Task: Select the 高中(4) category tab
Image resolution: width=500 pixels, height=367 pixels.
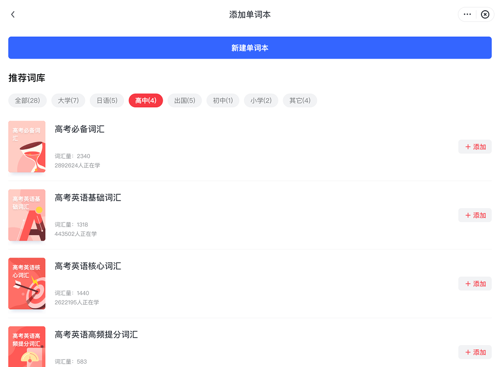Action: pos(146,100)
